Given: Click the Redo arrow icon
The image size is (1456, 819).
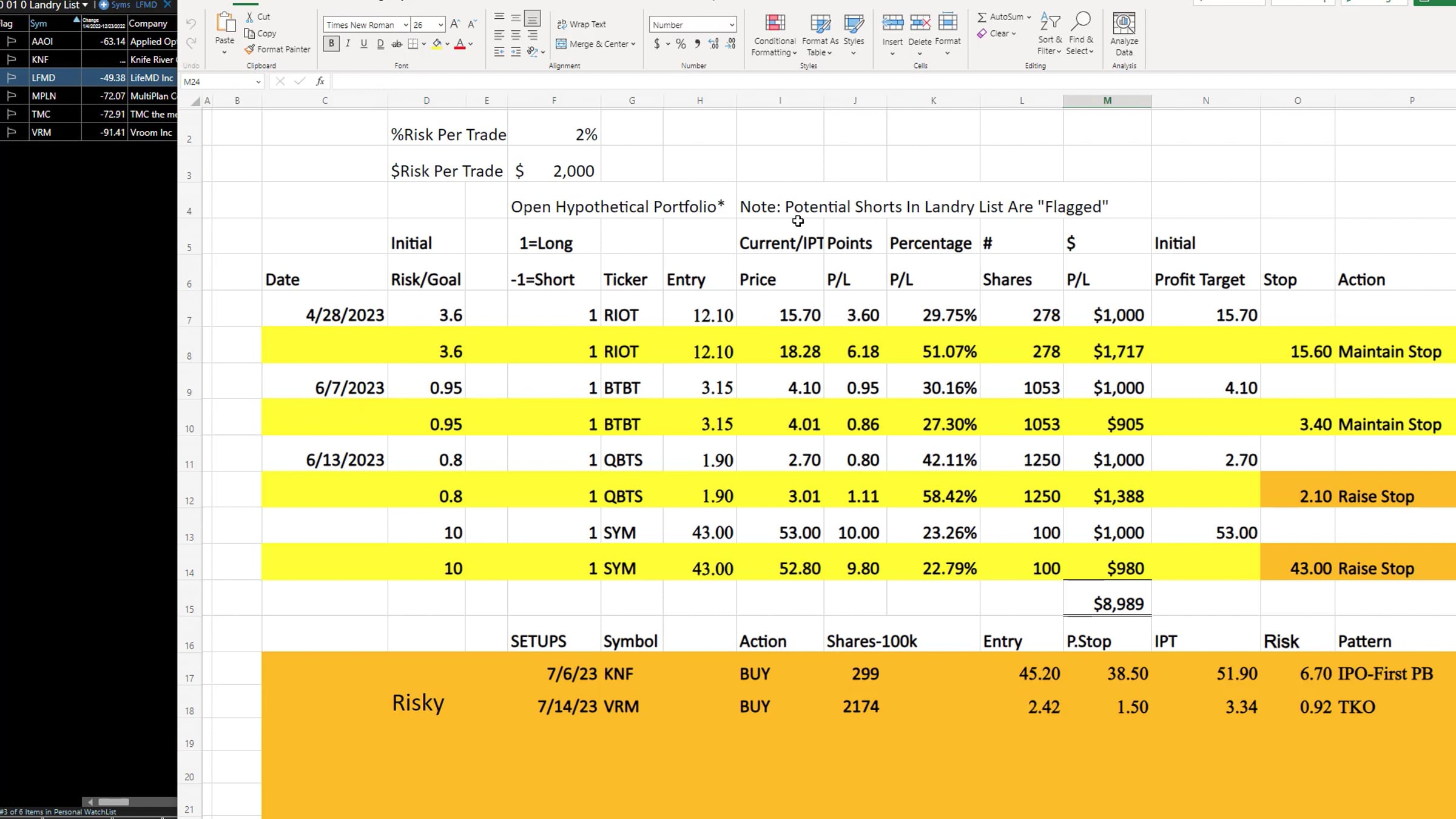Looking at the screenshot, I should (191, 43).
